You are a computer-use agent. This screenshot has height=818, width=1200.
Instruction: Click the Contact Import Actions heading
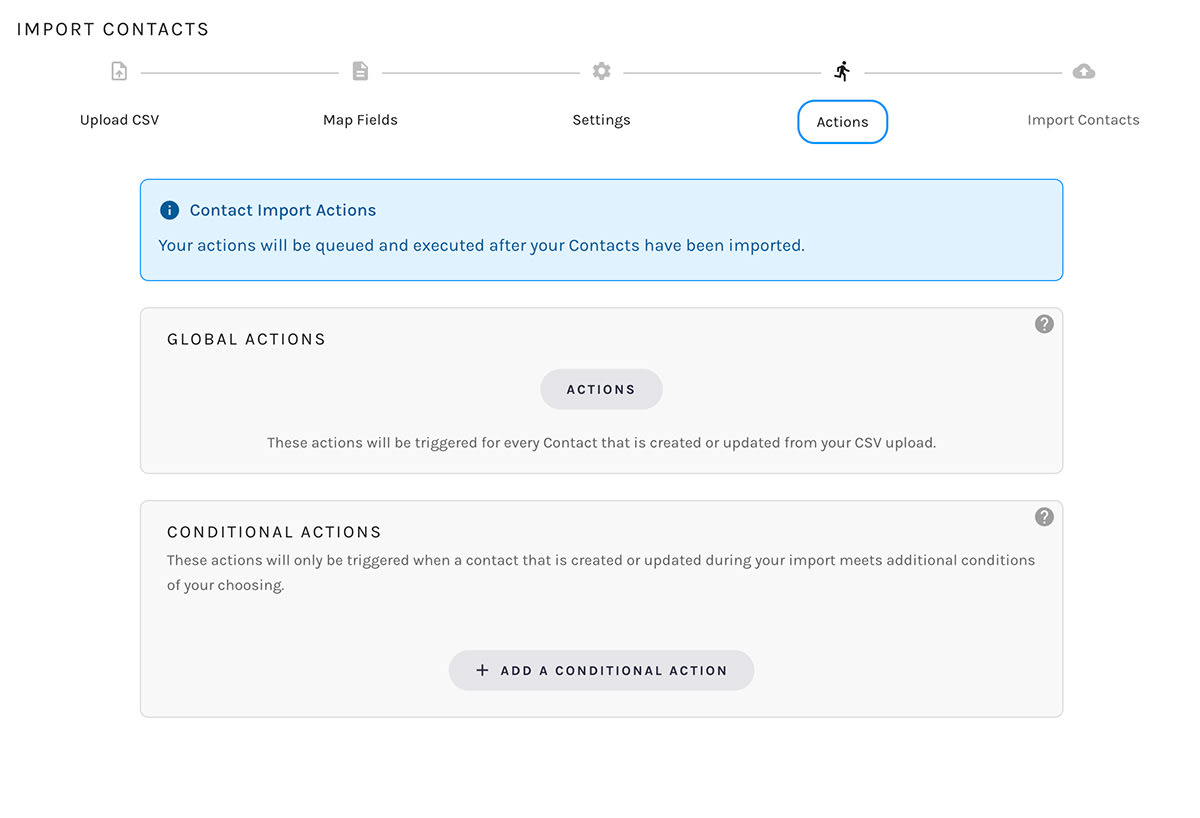pyautogui.click(x=282, y=210)
